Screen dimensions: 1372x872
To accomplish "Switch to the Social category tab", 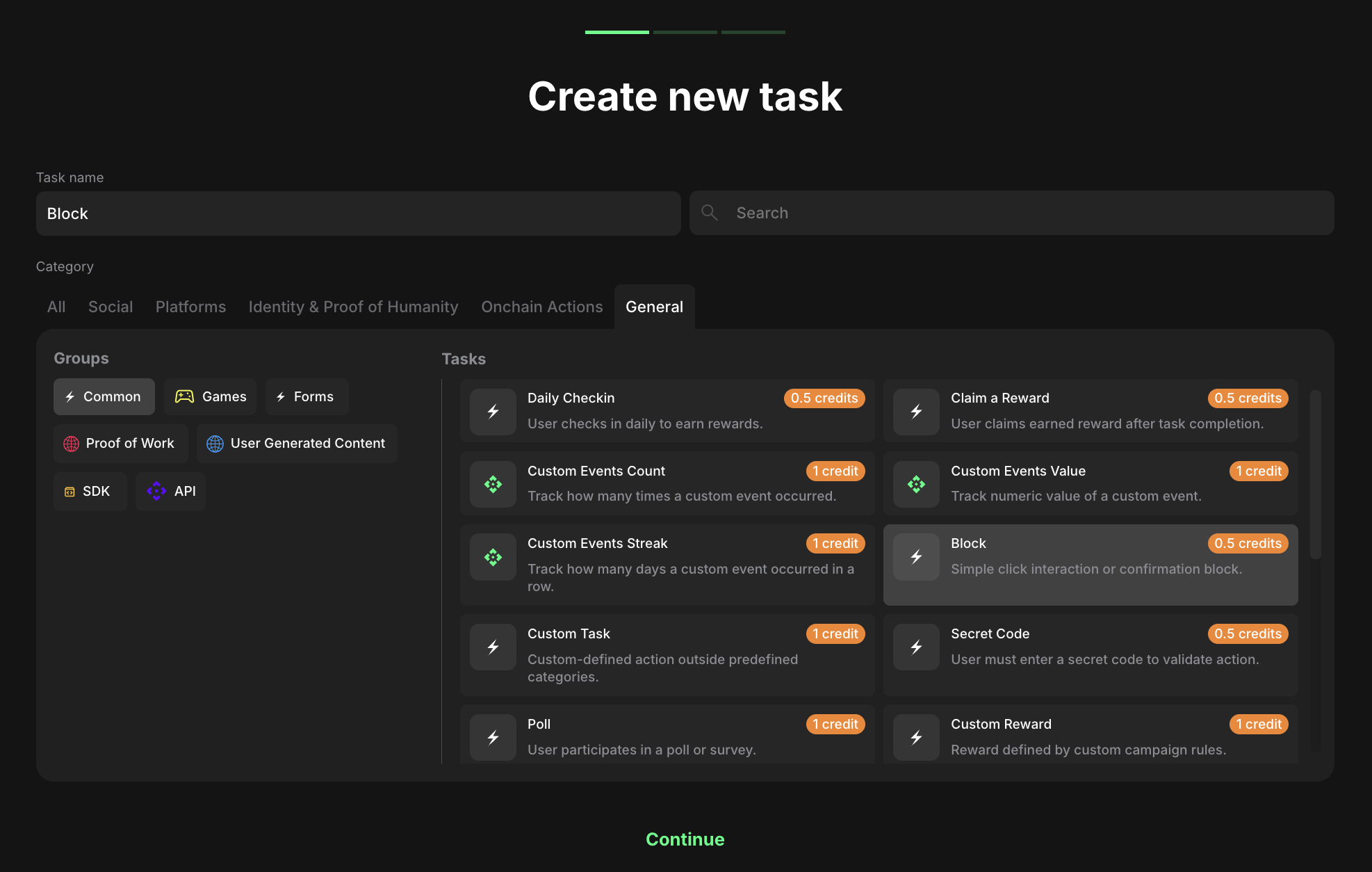I will pos(111,307).
